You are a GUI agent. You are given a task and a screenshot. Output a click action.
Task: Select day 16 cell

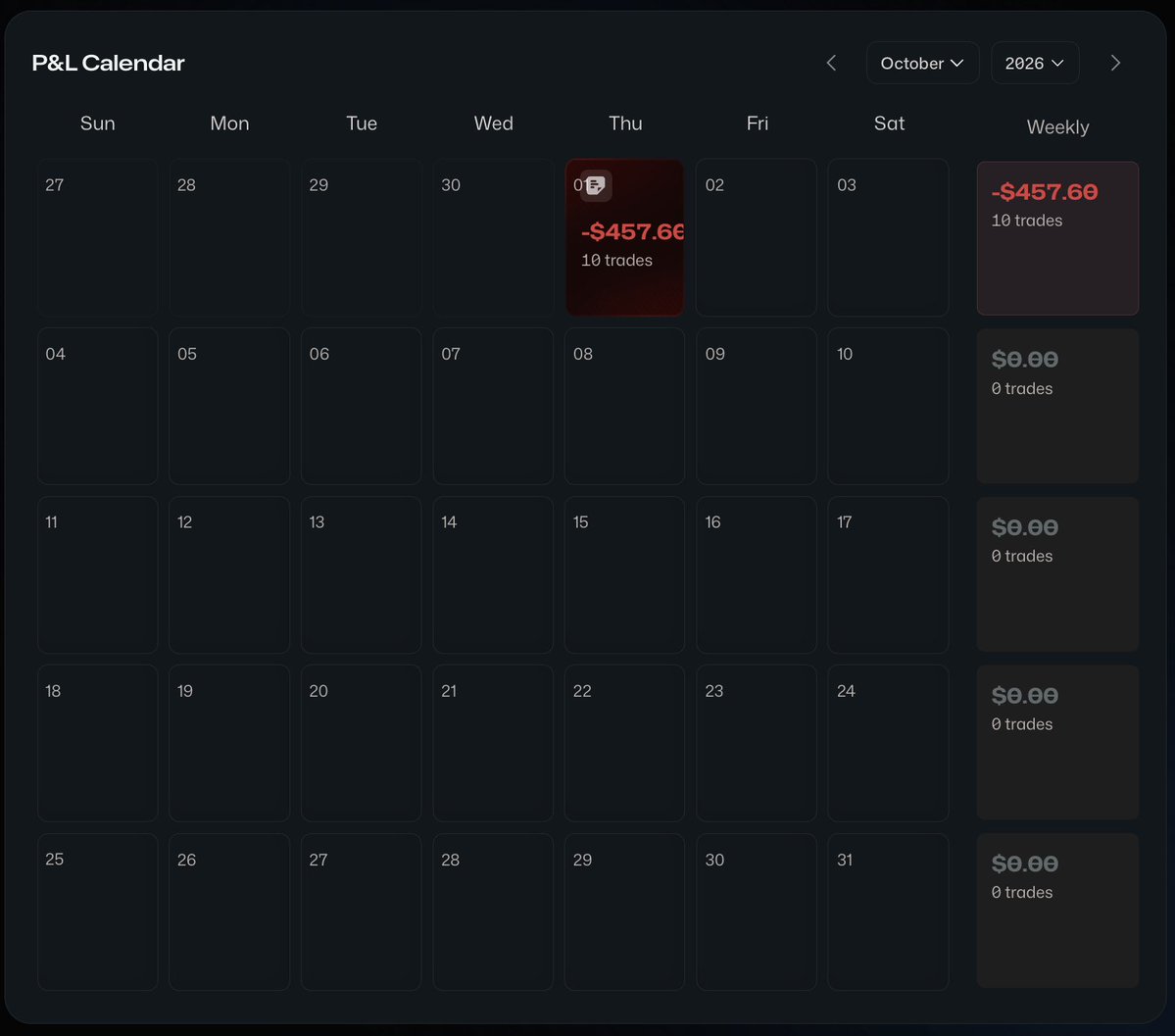pyautogui.click(x=757, y=575)
